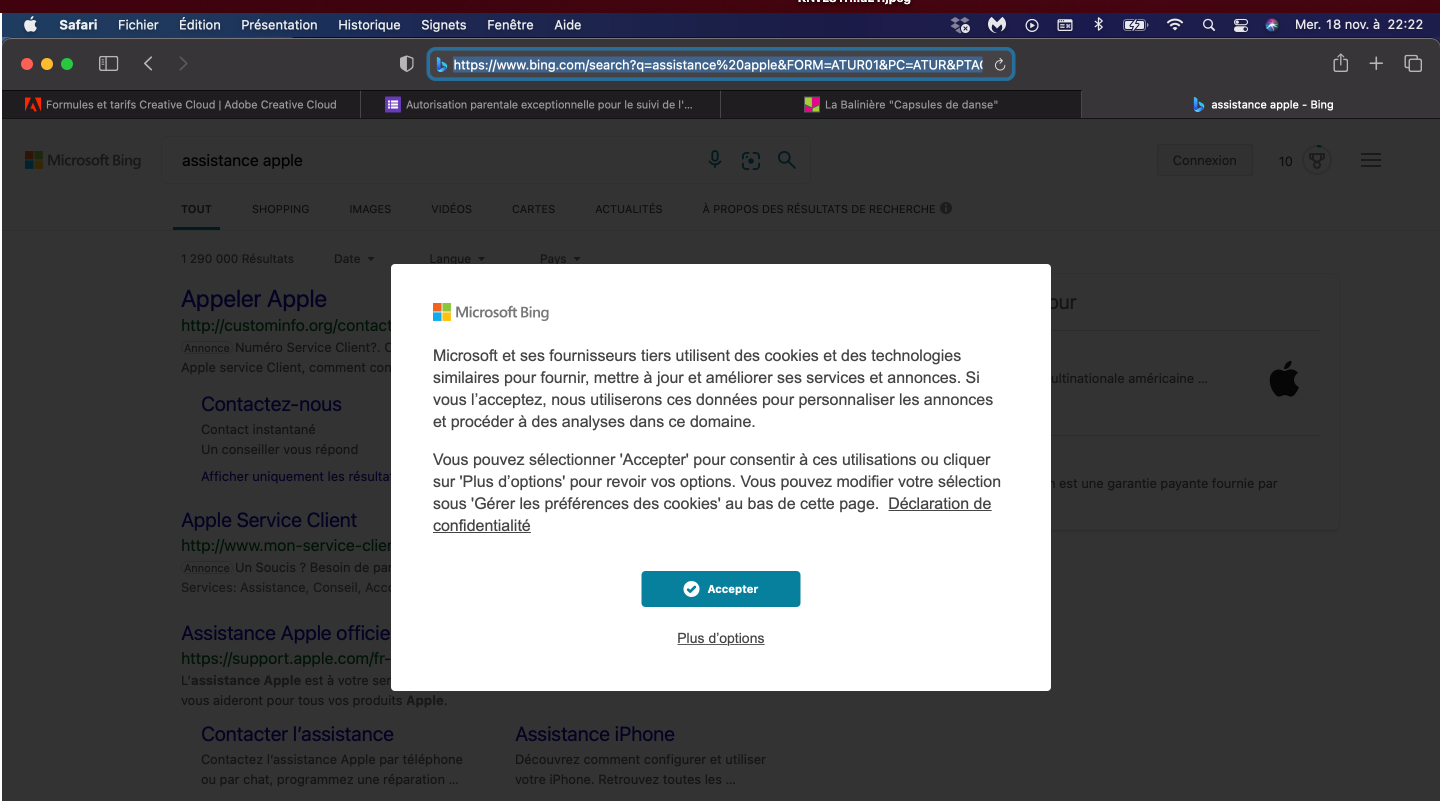This screenshot has width=1440, height=801.
Task: Click the menu bar clock Mer. 18 nov. à 22:22
Action: [1358, 25]
